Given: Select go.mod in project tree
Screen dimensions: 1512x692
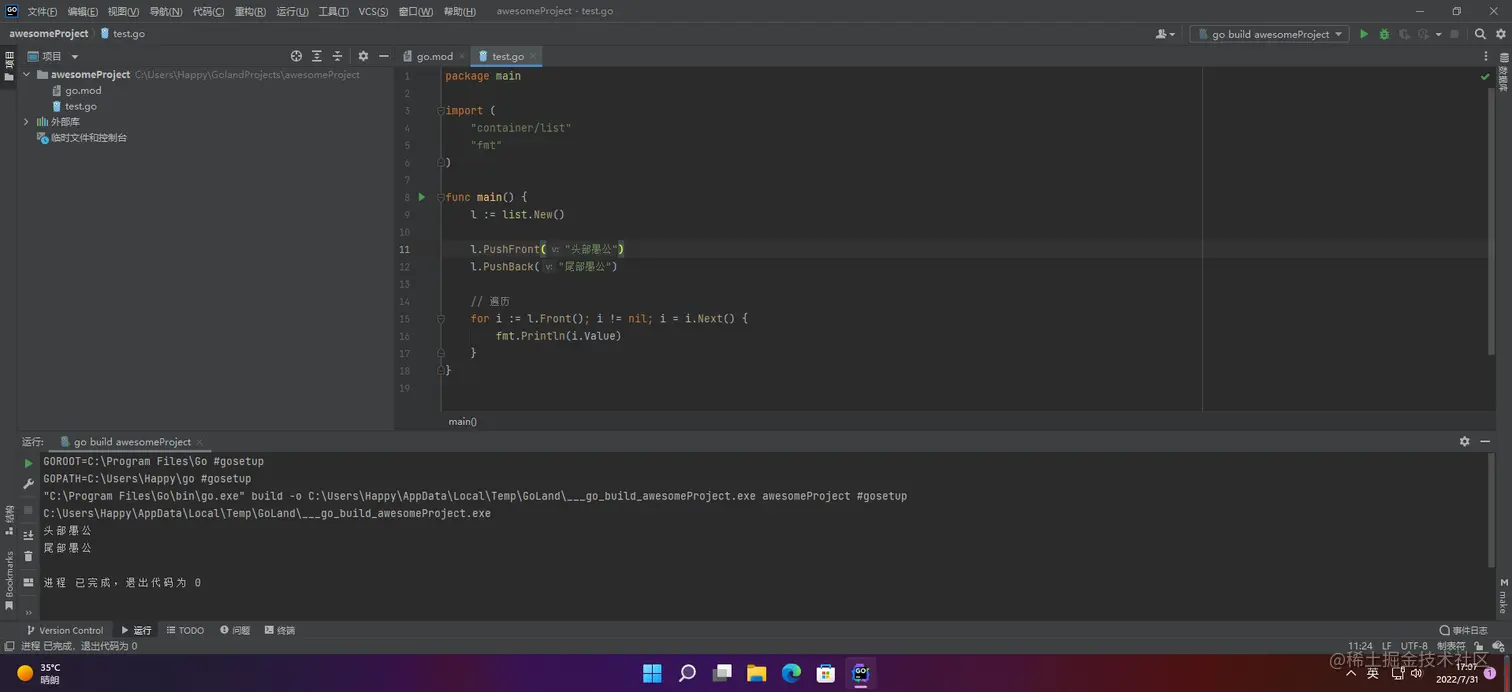Looking at the screenshot, I should pyautogui.click(x=83, y=90).
